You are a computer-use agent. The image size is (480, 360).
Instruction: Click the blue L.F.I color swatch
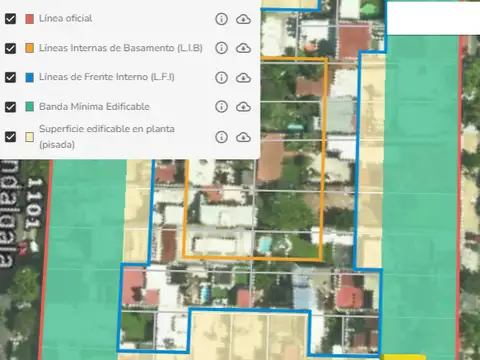coord(30,77)
